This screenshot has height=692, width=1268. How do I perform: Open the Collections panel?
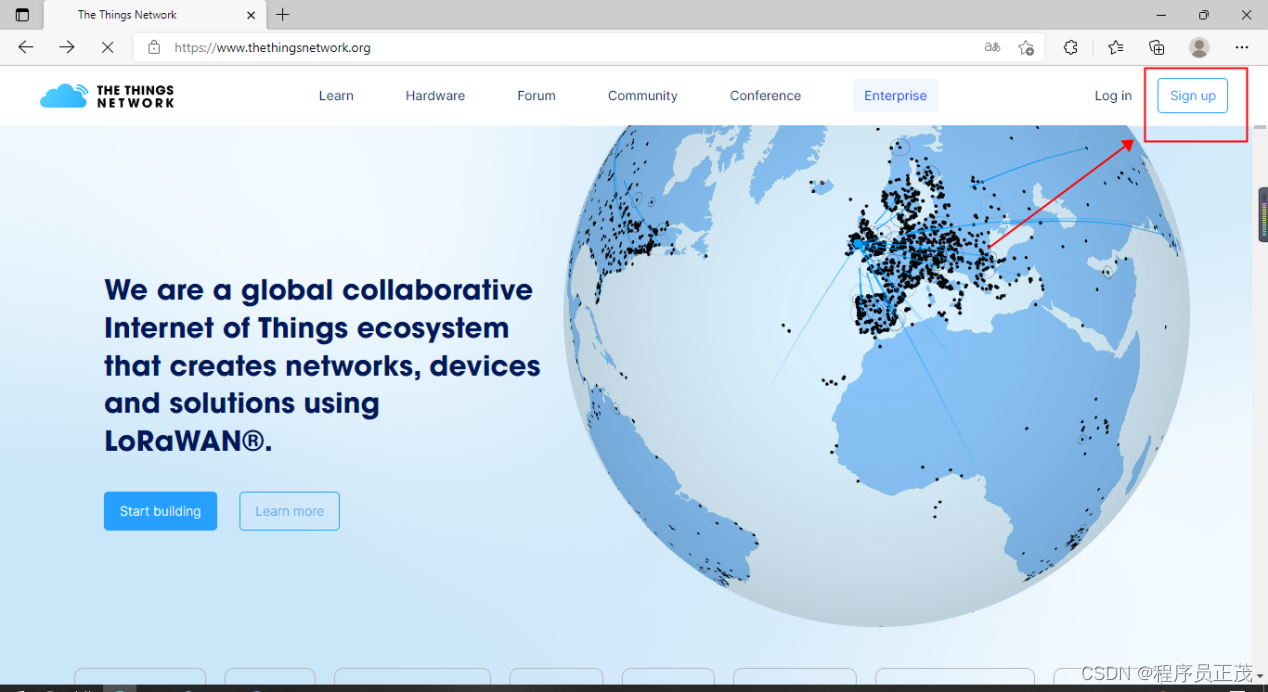pos(1157,47)
